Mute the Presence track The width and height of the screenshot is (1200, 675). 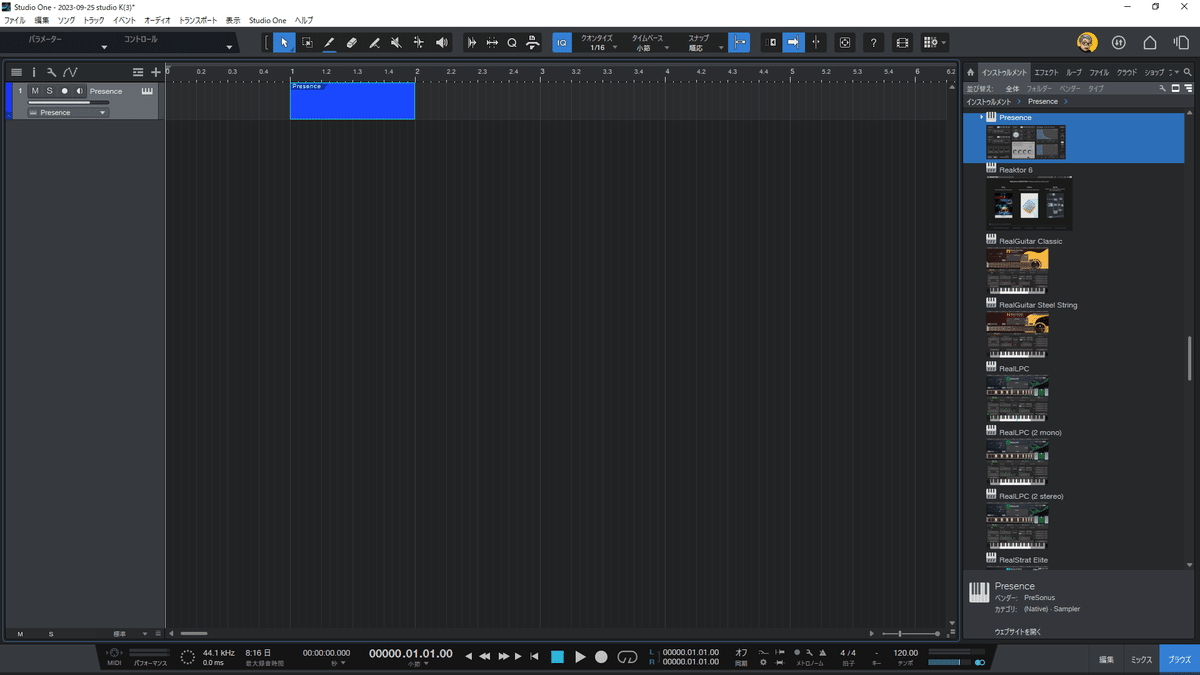pos(35,91)
